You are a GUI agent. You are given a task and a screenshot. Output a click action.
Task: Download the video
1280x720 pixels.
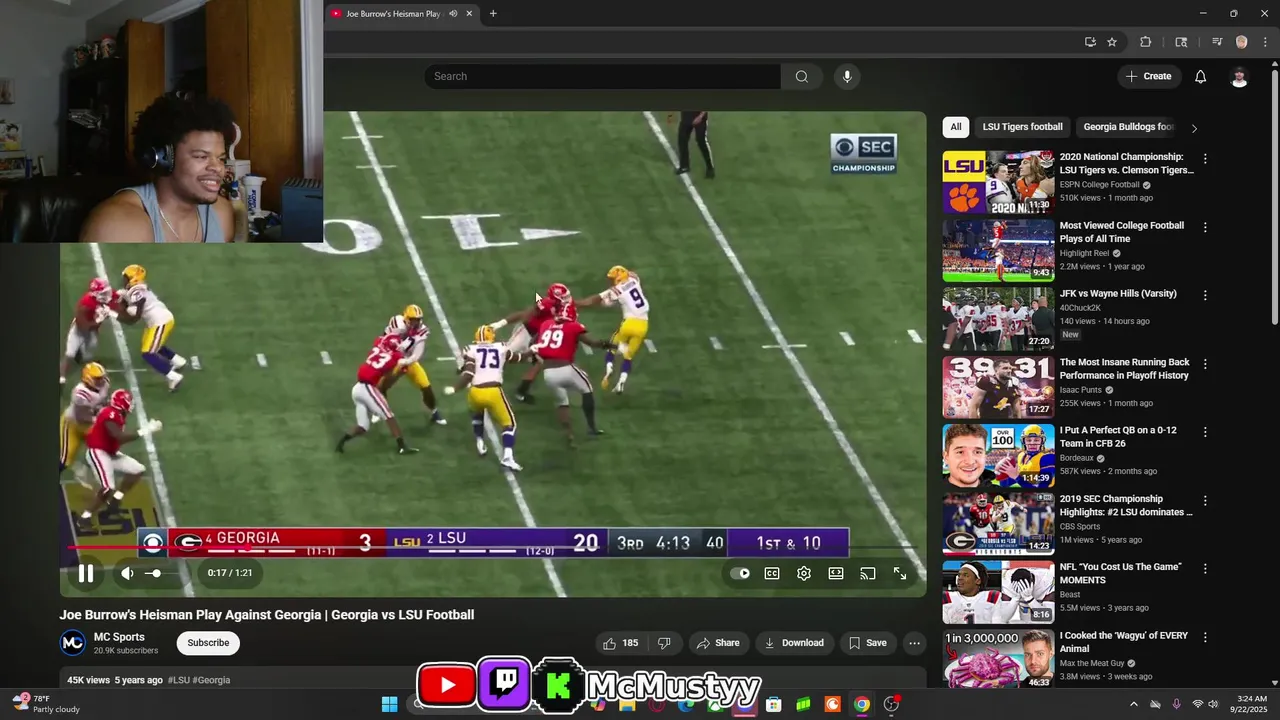coord(794,643)
